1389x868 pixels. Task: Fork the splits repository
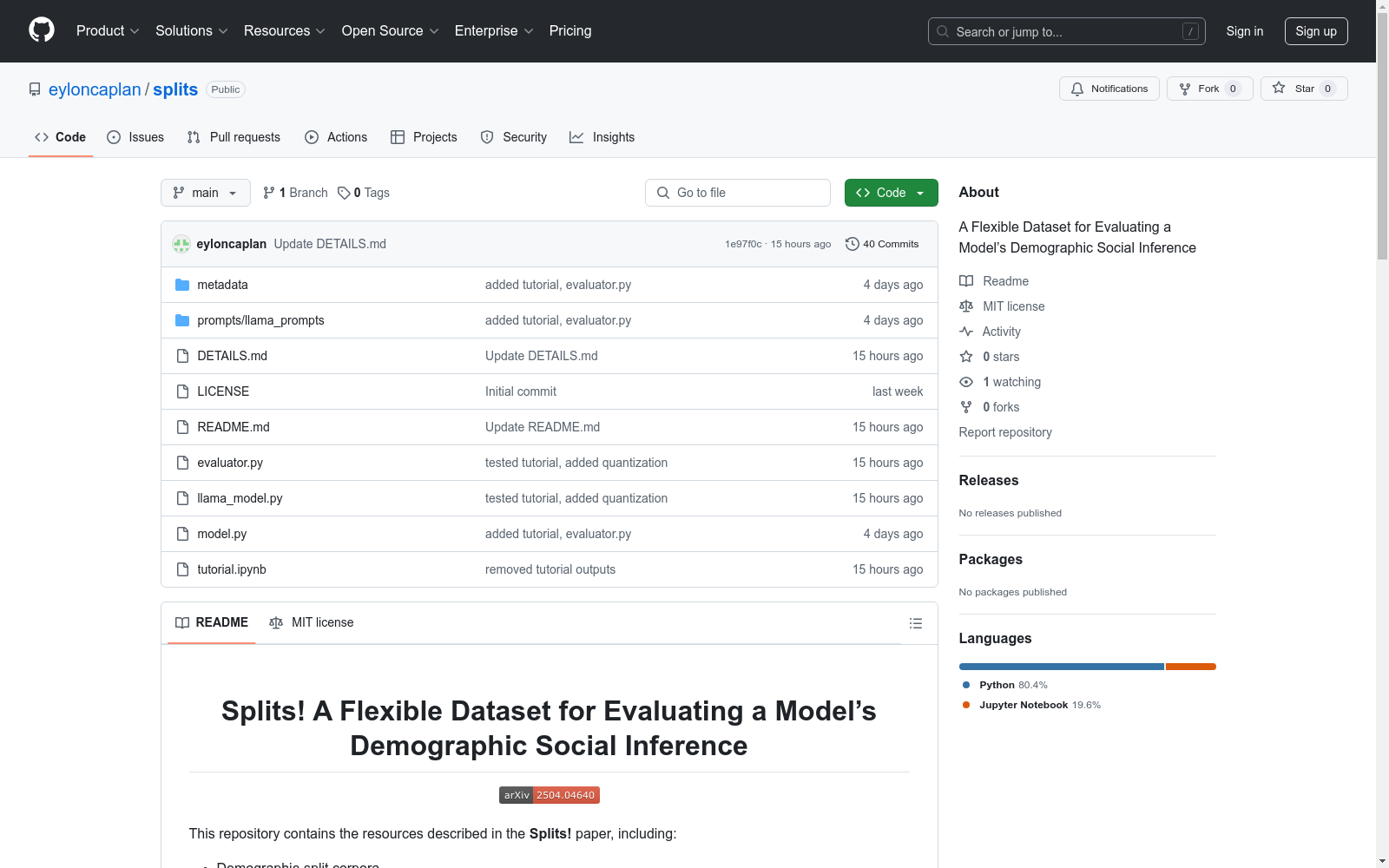(1210, 89)
